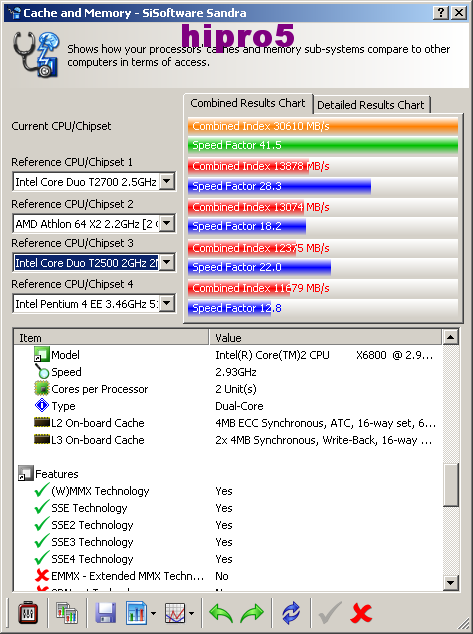Click the Item column header
This screenshot has width=473, height=634.
112,337
